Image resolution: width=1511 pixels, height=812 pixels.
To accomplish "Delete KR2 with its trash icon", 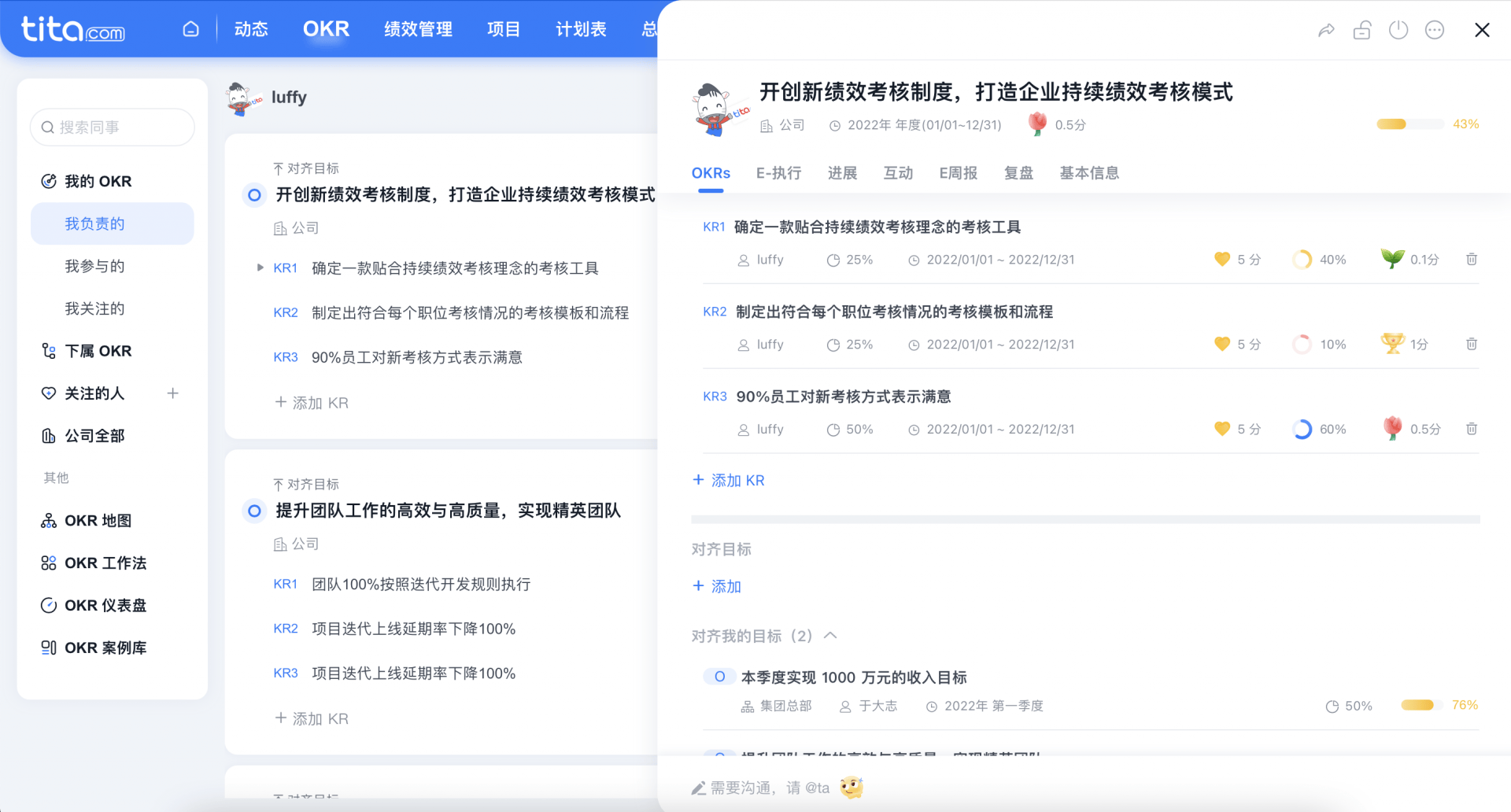I will click(x=1472, y=344).
